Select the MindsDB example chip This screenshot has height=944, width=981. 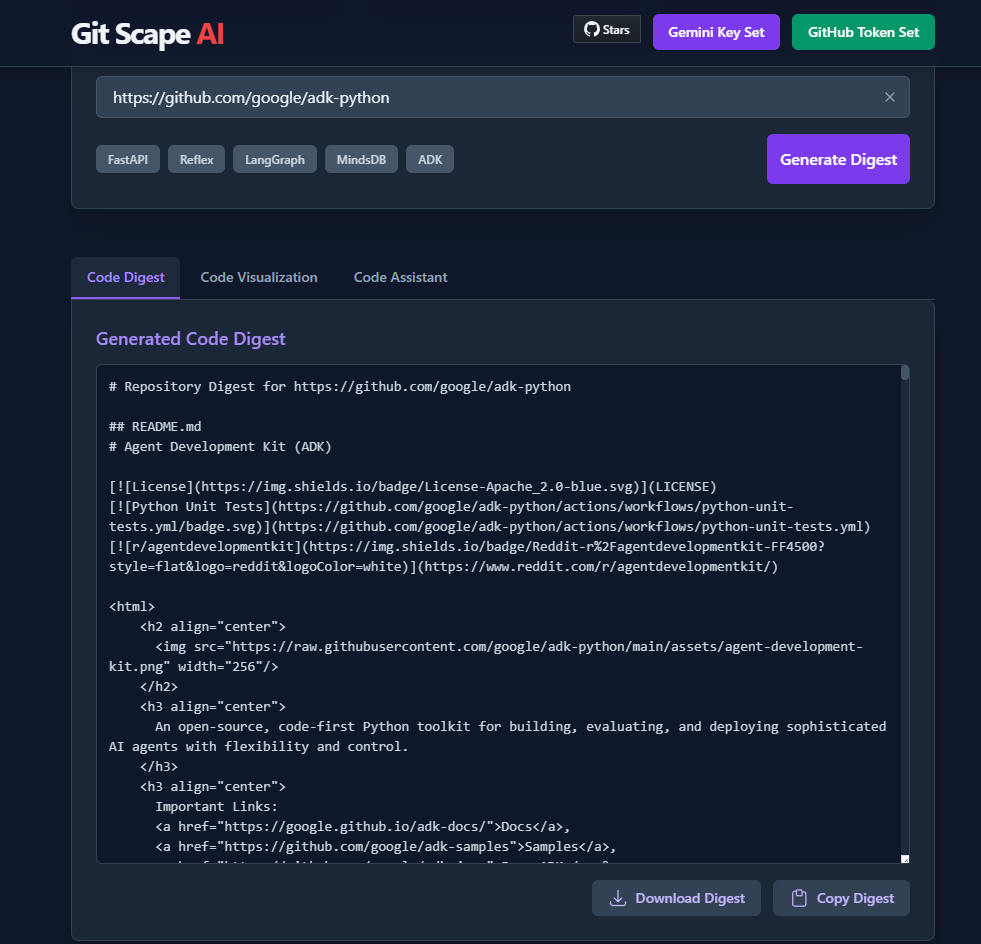tap(361, 159)
